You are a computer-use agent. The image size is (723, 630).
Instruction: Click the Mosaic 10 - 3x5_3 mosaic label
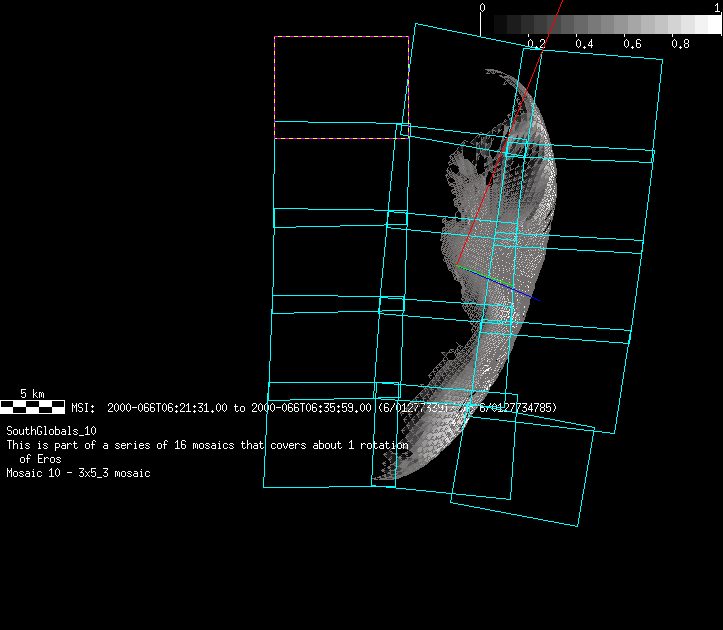tap(78, 473)
